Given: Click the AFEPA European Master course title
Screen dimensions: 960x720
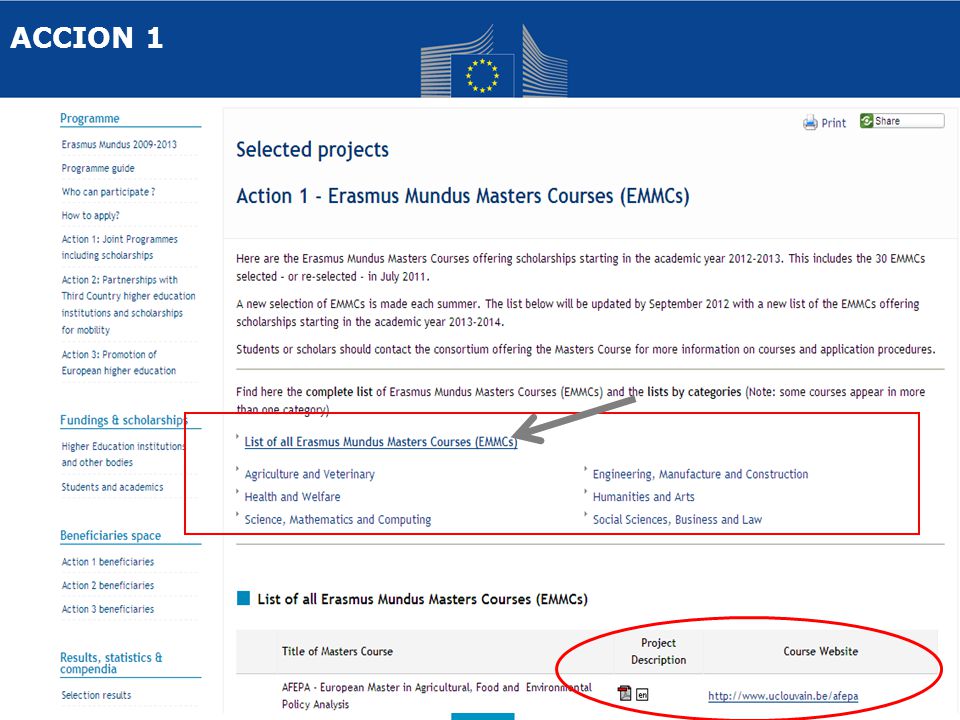Looking at the screenshot, I should (437, 696).
